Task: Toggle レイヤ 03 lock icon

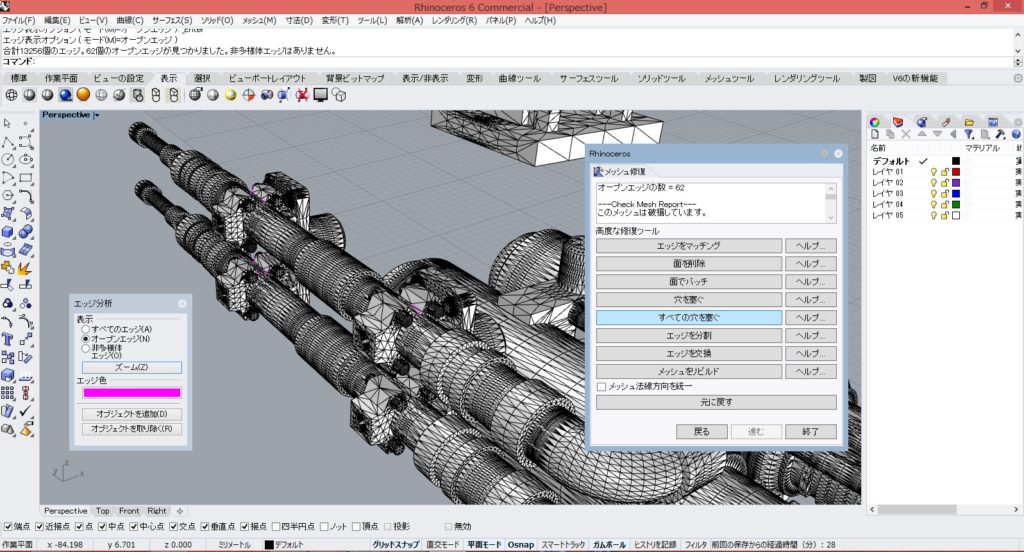Action: [944, 194]
